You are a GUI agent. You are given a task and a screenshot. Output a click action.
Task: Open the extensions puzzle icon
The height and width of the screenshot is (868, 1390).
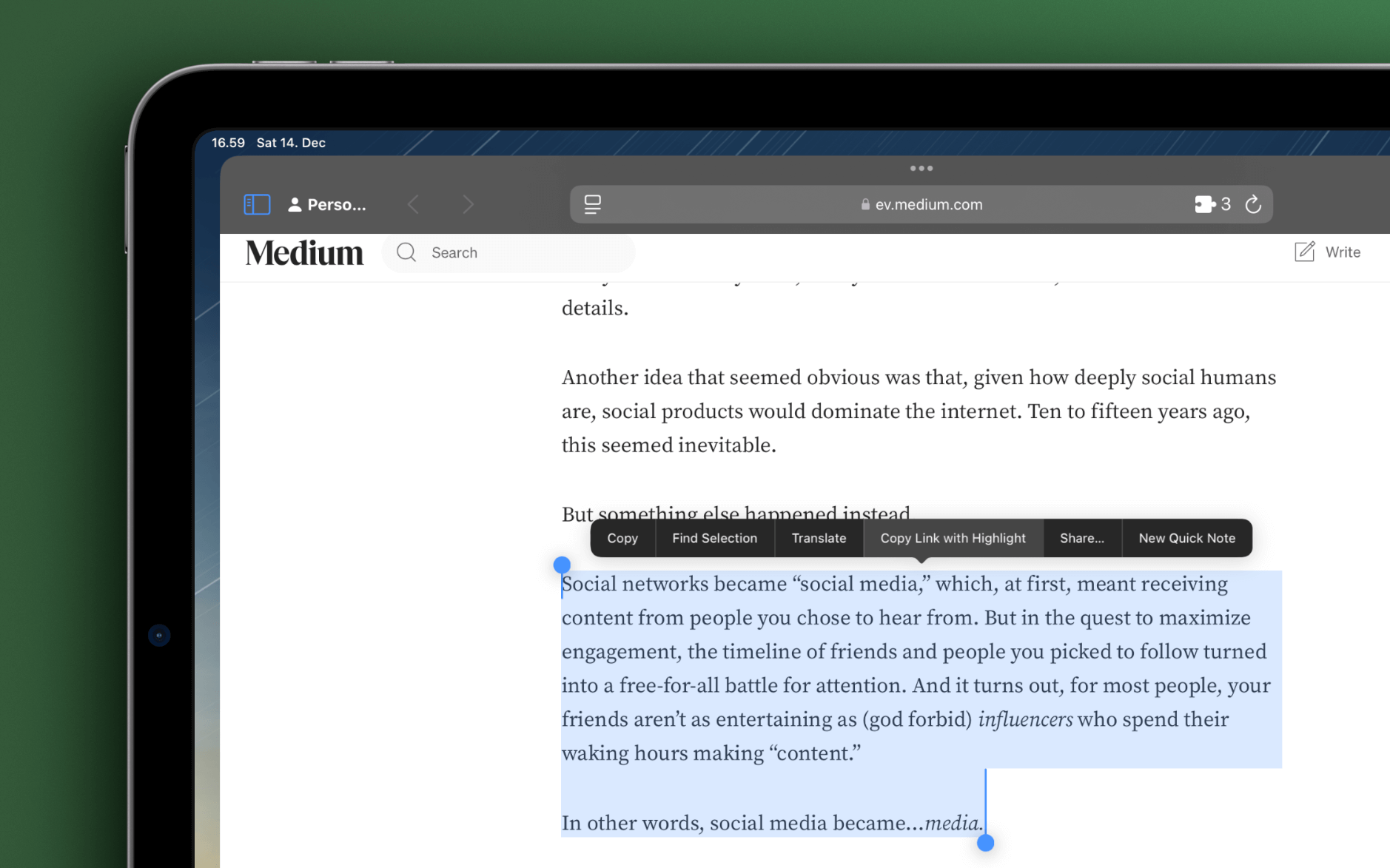pyautogui.click(x=1204, y=204)
